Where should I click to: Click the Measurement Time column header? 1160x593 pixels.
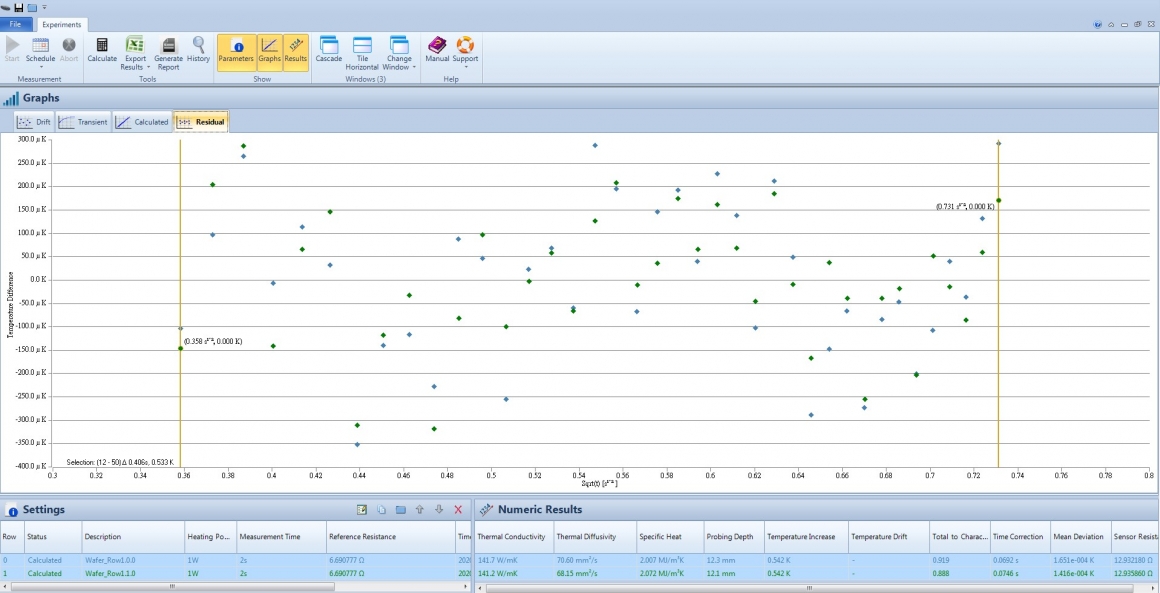pos(281,537)
